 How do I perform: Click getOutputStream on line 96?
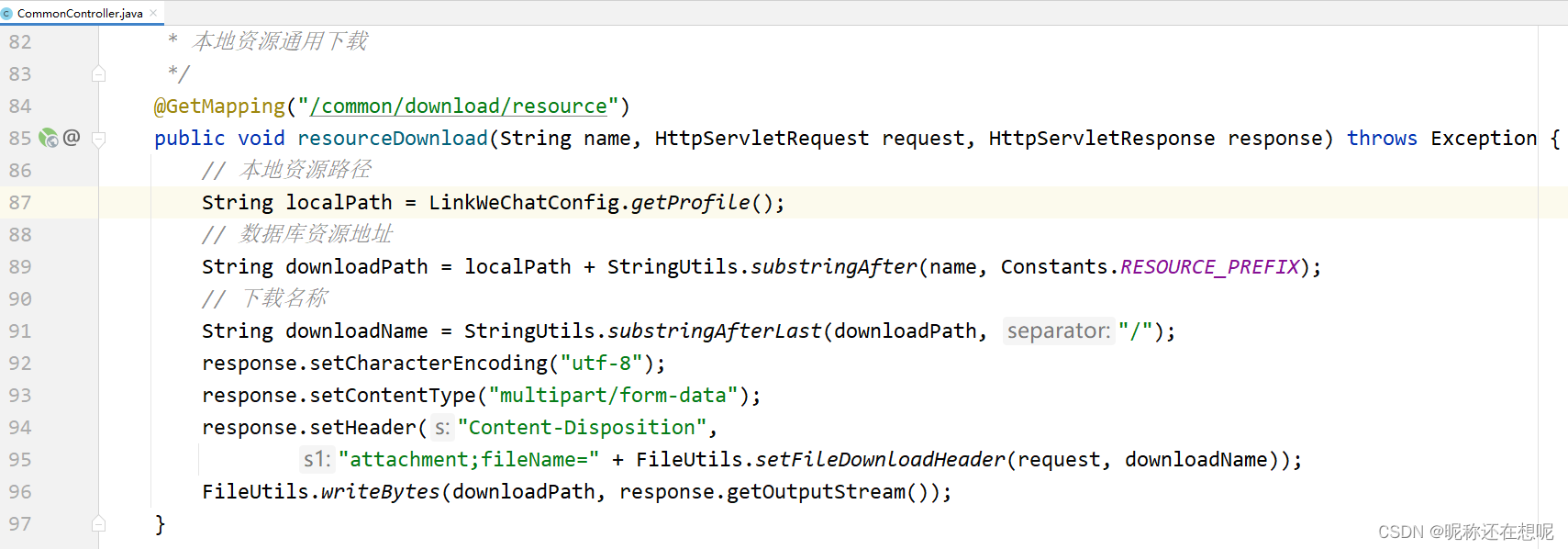point(816,492)
